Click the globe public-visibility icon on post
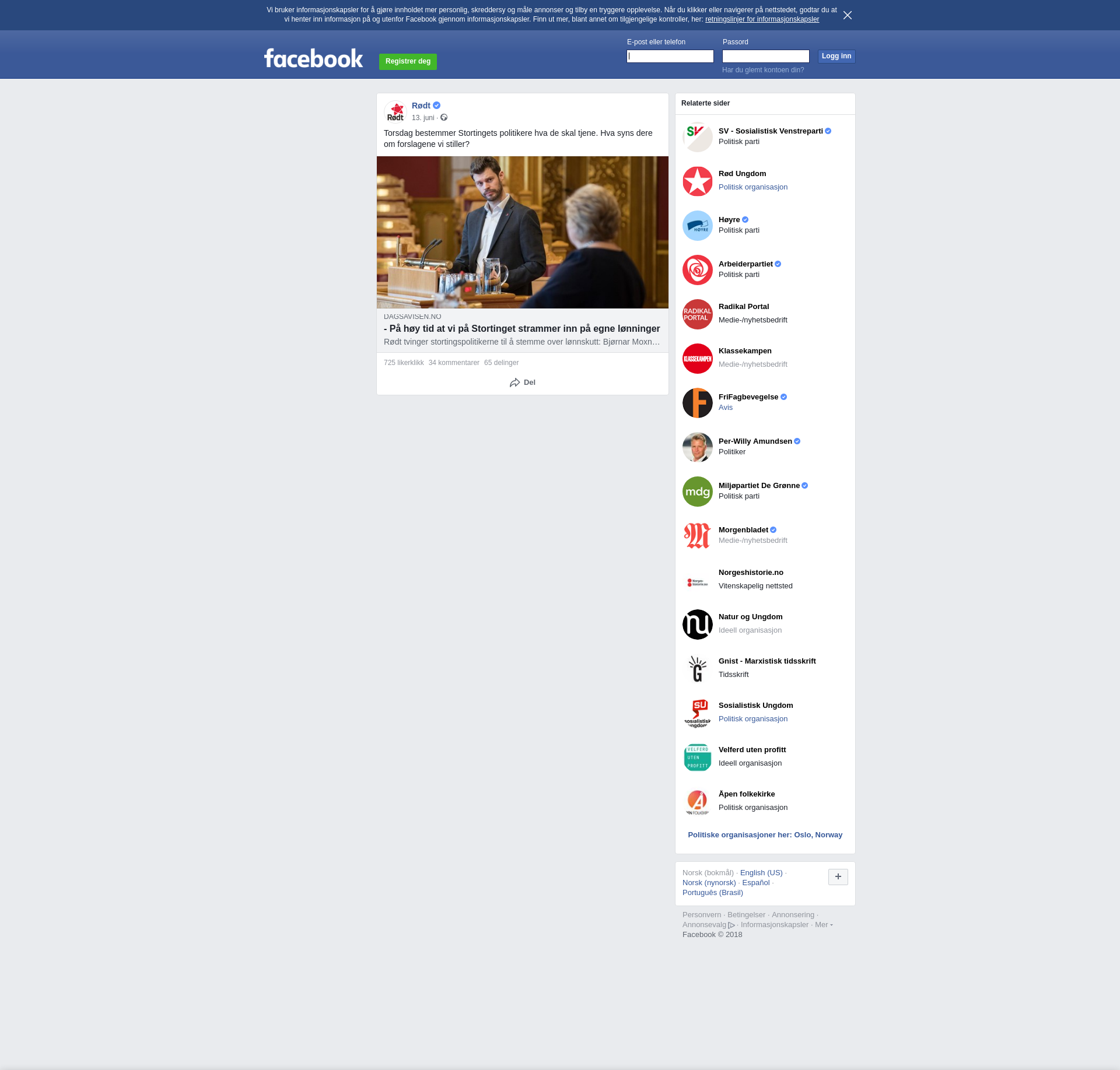This screenshot has width=1120, height=1070. (x=444, y=118)
